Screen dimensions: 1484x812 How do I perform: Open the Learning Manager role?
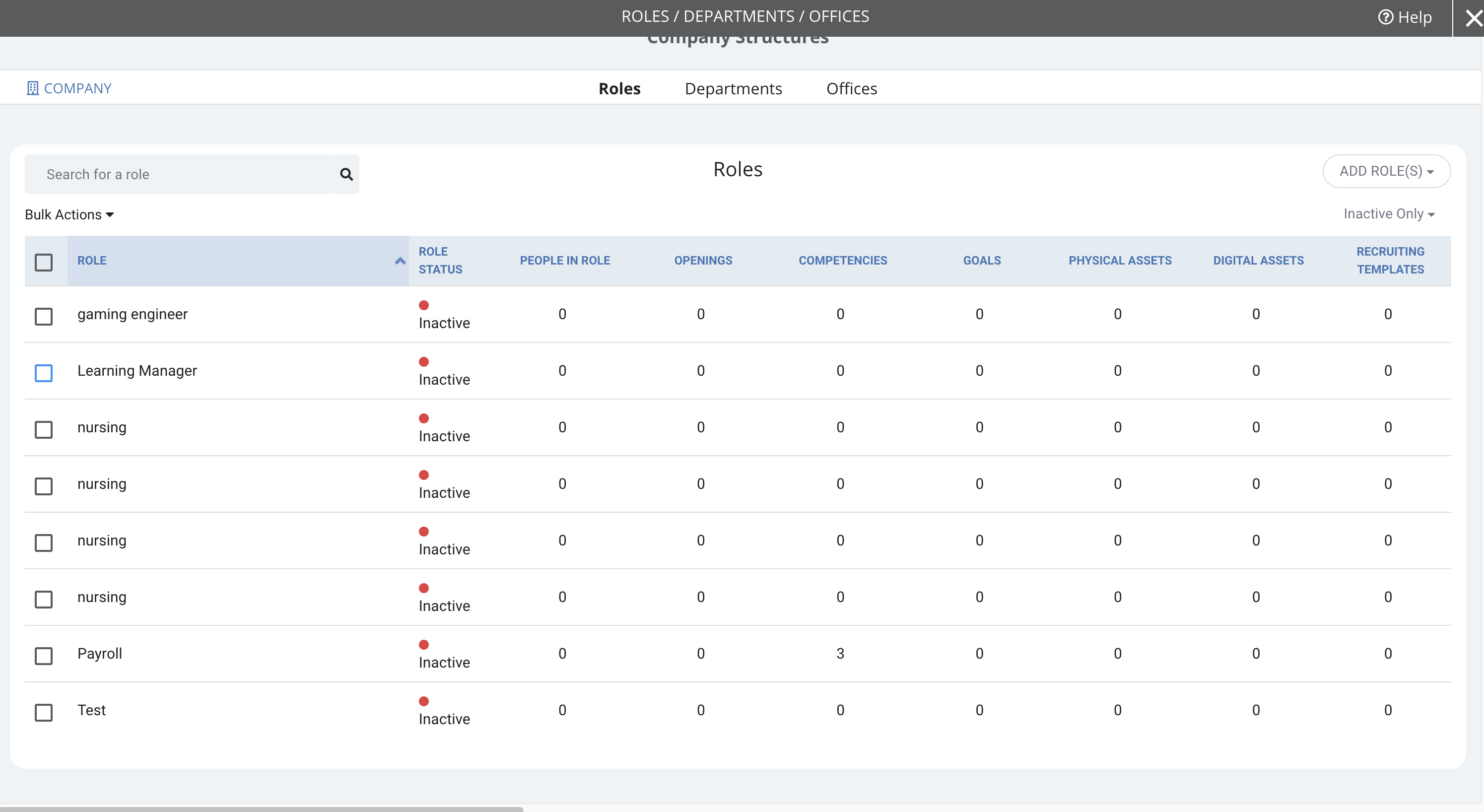(x=137, y=371)
